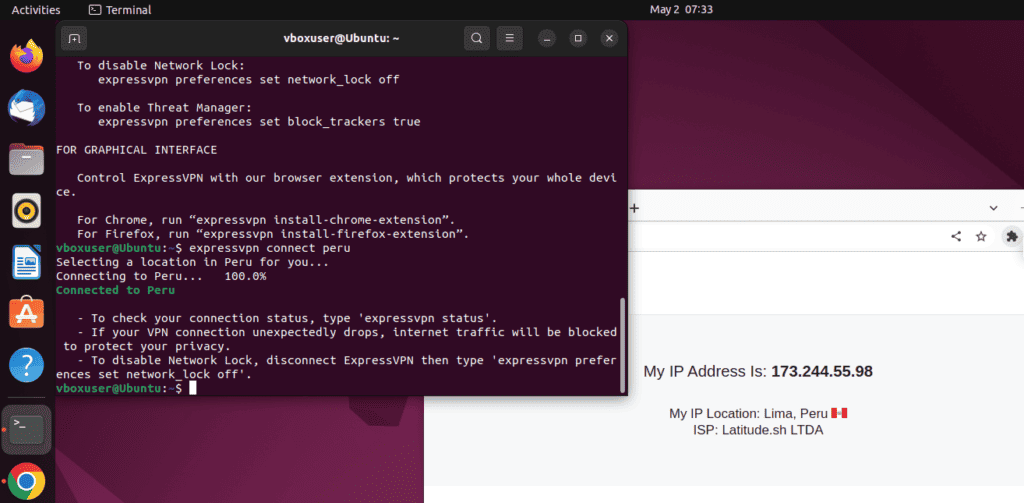The width and height of the screenshot is (1024, 503).
Task: Open the Files manager in dock
Action: point(26,159)
